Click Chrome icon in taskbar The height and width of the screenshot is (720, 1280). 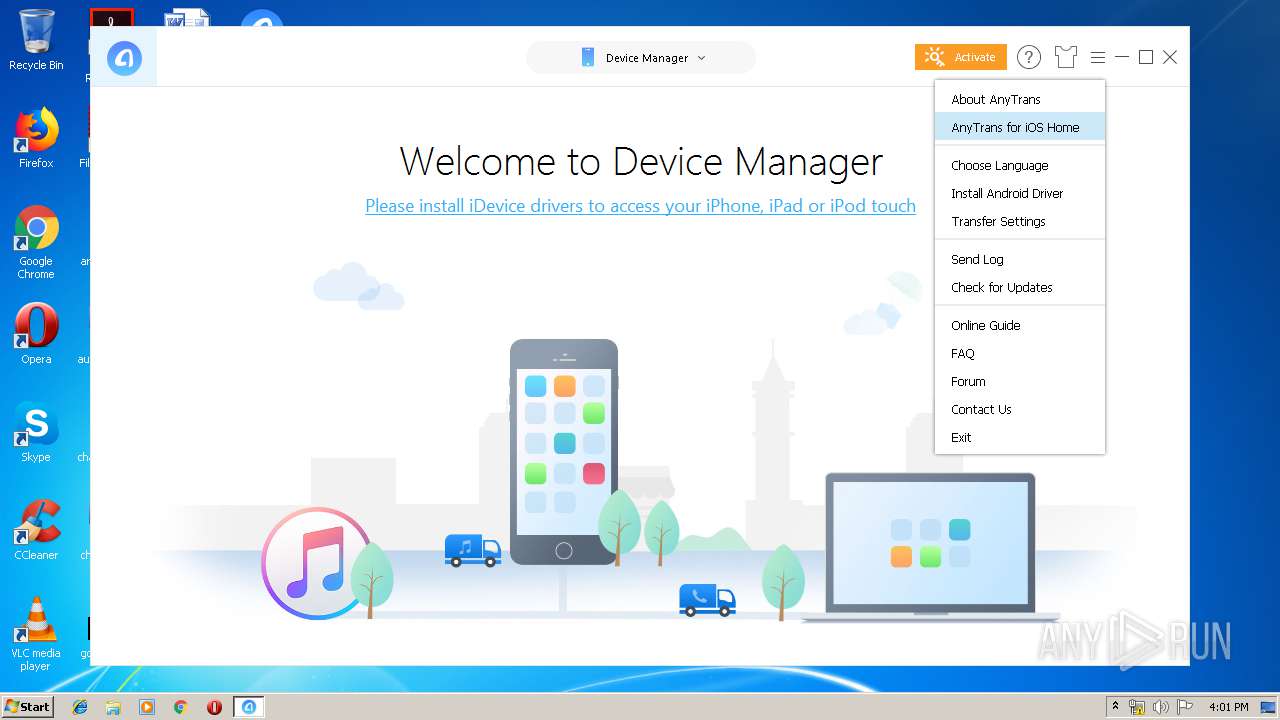tap(180, 707)
